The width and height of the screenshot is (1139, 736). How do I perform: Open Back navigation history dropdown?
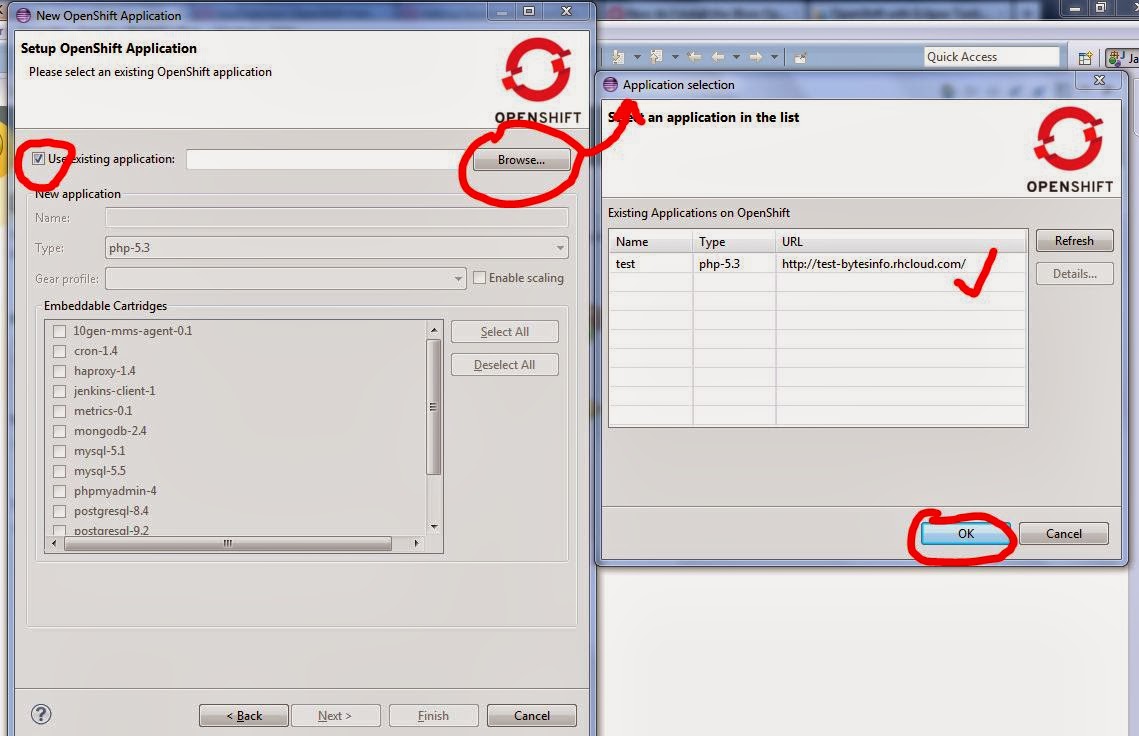click(736, 57)
